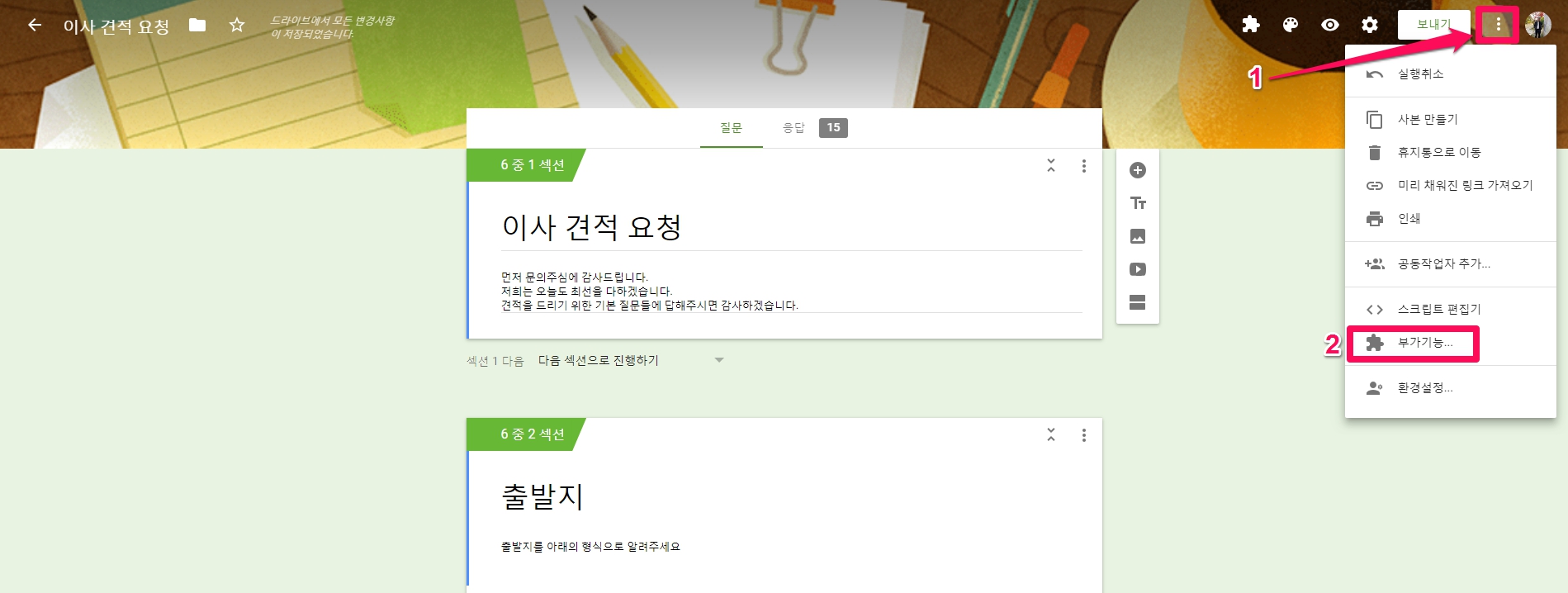Star the form 이사 견적 요청
Viewport: 1568px width, 593px height.
237,25
